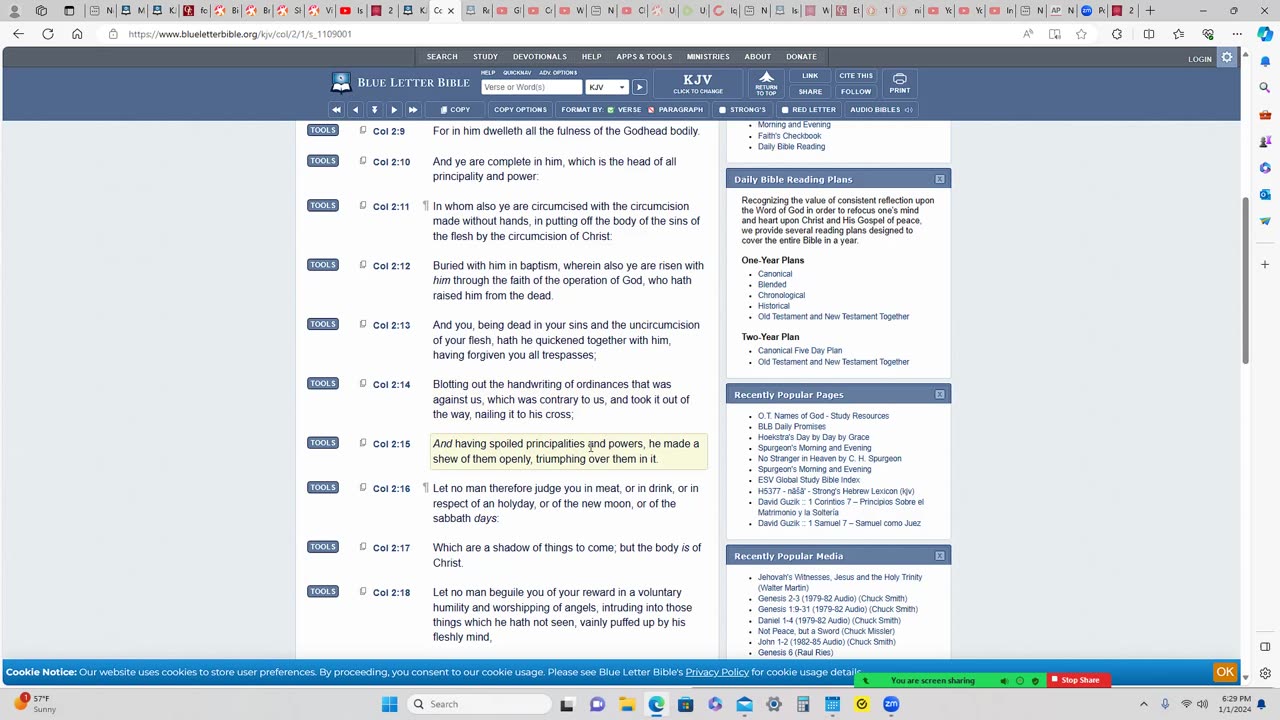Click the browser address bar URL
The width and height of the screenshot is (1280, 720).
point(240,34)
